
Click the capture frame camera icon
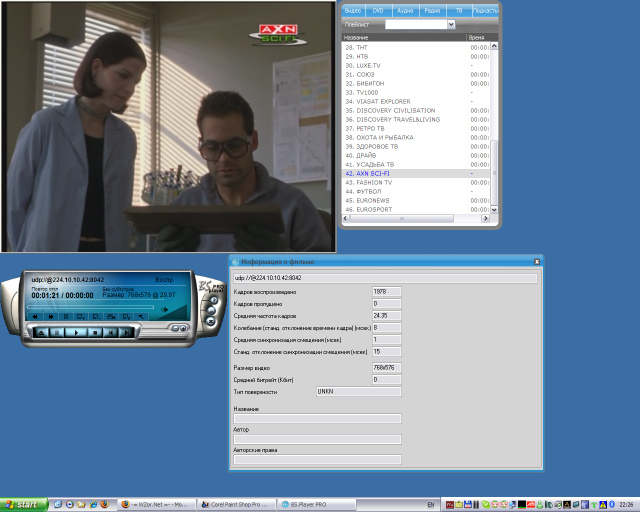point(111,316)
